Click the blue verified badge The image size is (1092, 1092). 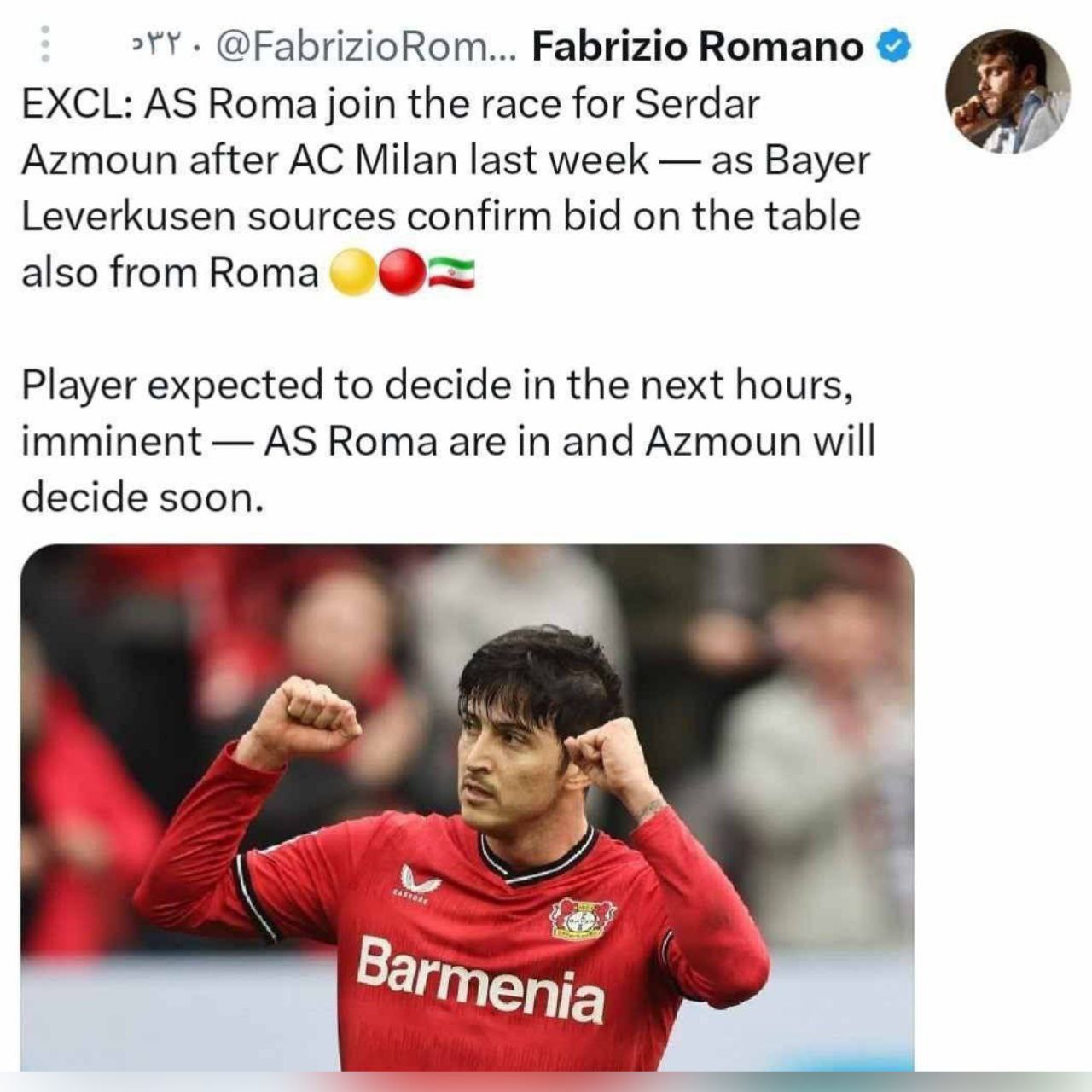pyautogui.click(x=892, y=47)
